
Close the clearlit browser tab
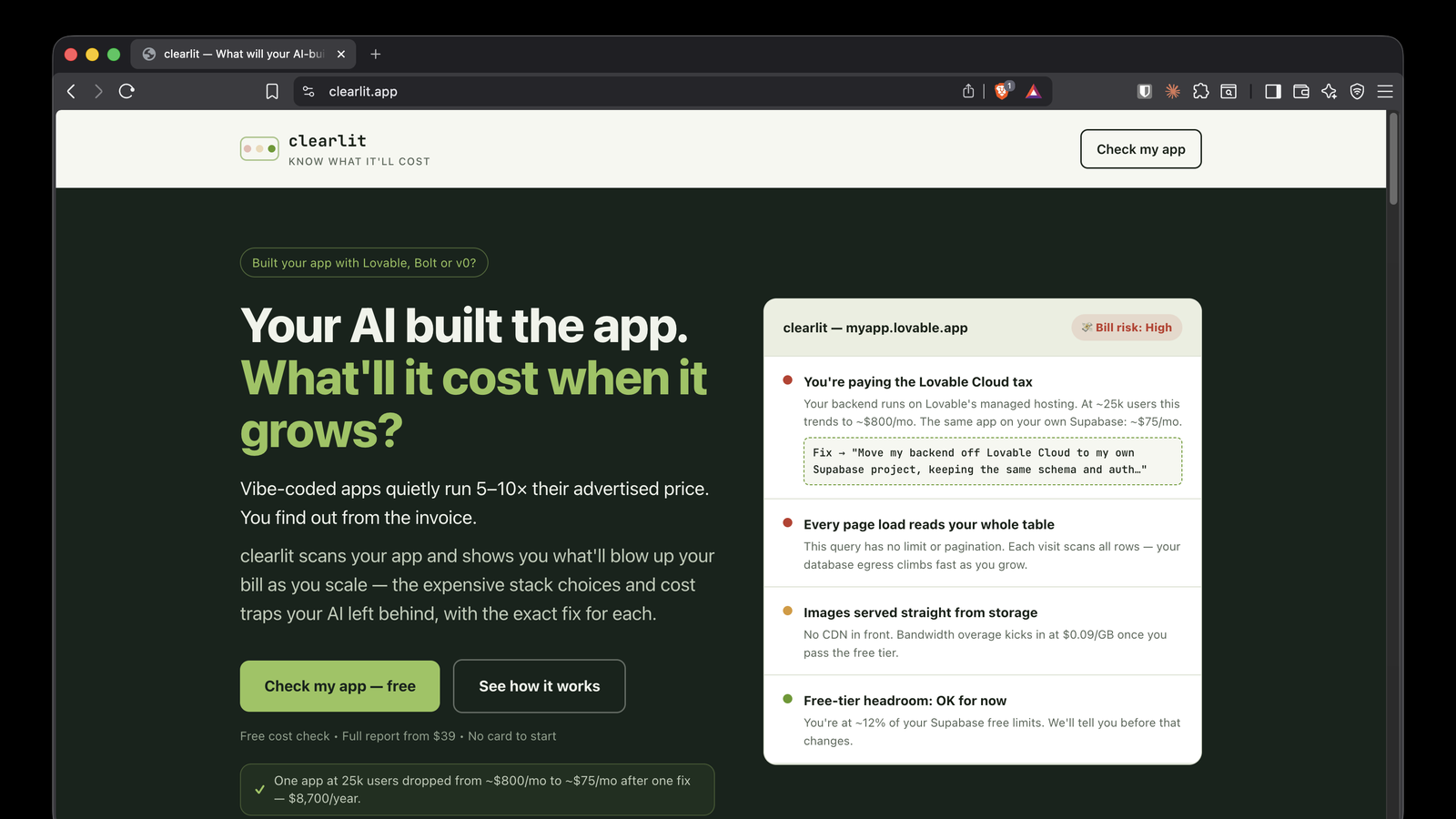click(x=341, y=55)
